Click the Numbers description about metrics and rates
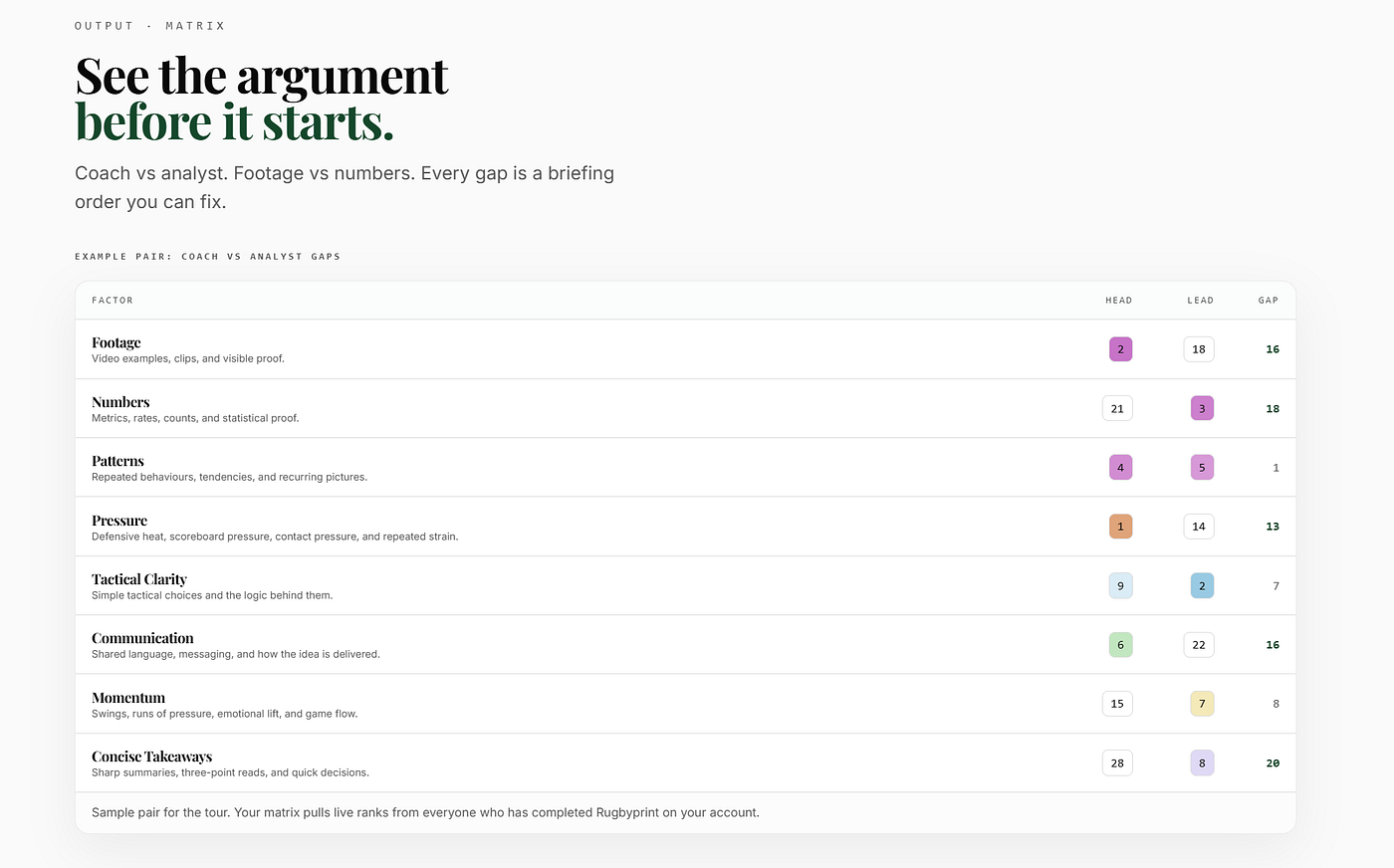Image resolution: width=1394 pixels, height=868 pixels. 195,418
